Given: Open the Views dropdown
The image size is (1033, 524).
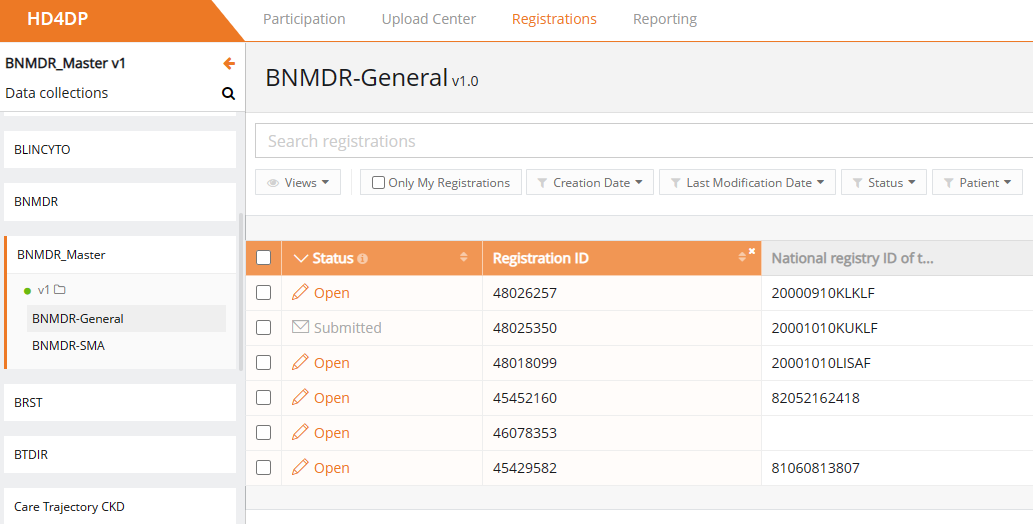Looking at the screenshot, I should pyautogui.click(x=299, y=183).
